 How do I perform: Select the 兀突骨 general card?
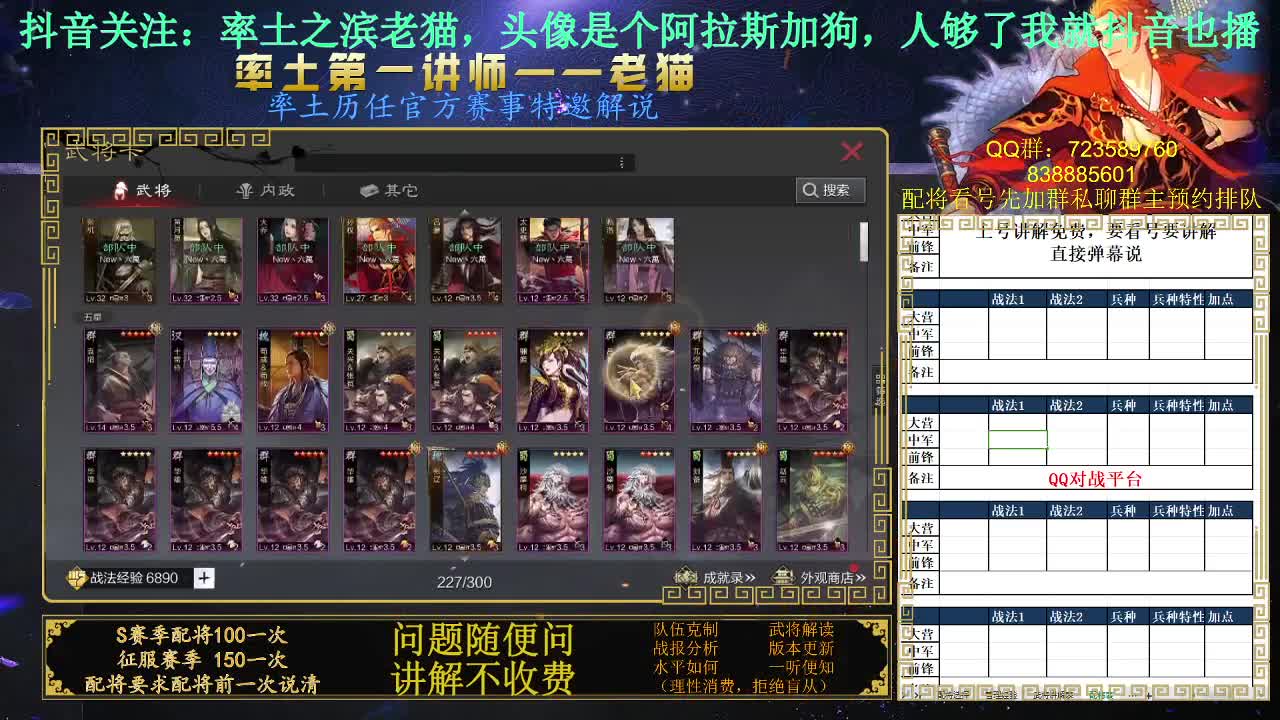[x=726, y=380]
